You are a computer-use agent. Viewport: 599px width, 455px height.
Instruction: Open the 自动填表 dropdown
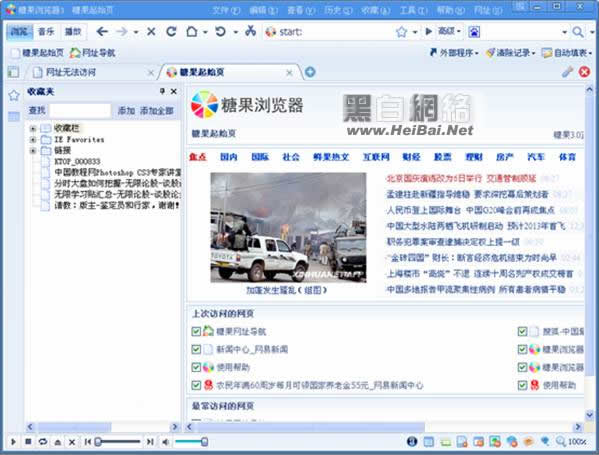click(567, 53)
